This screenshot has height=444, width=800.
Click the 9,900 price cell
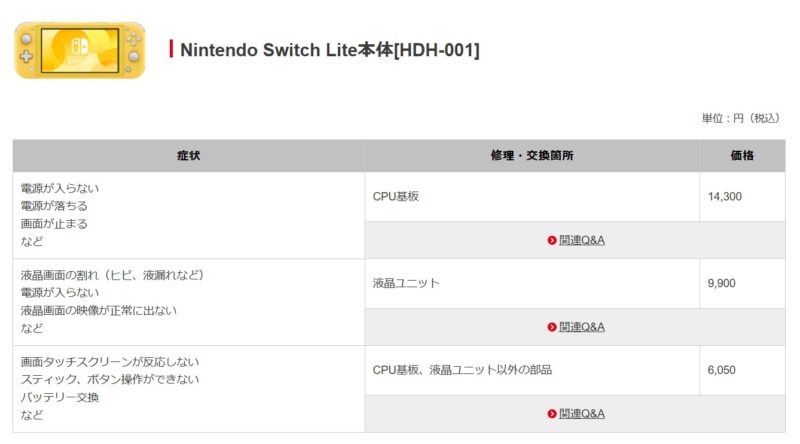pyautogui.click(x=742, y=283)
